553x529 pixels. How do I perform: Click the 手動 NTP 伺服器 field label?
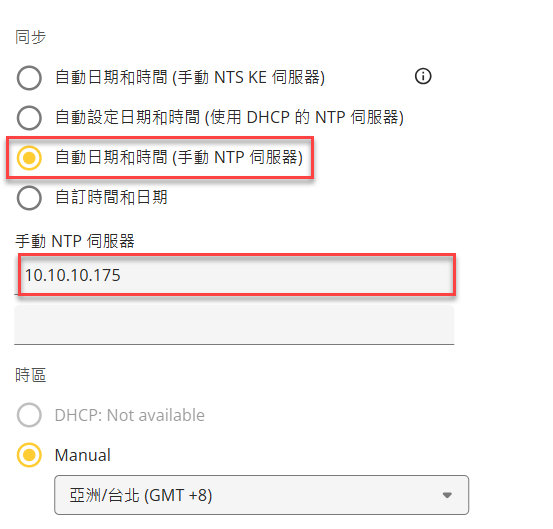[x=75, y=241]
